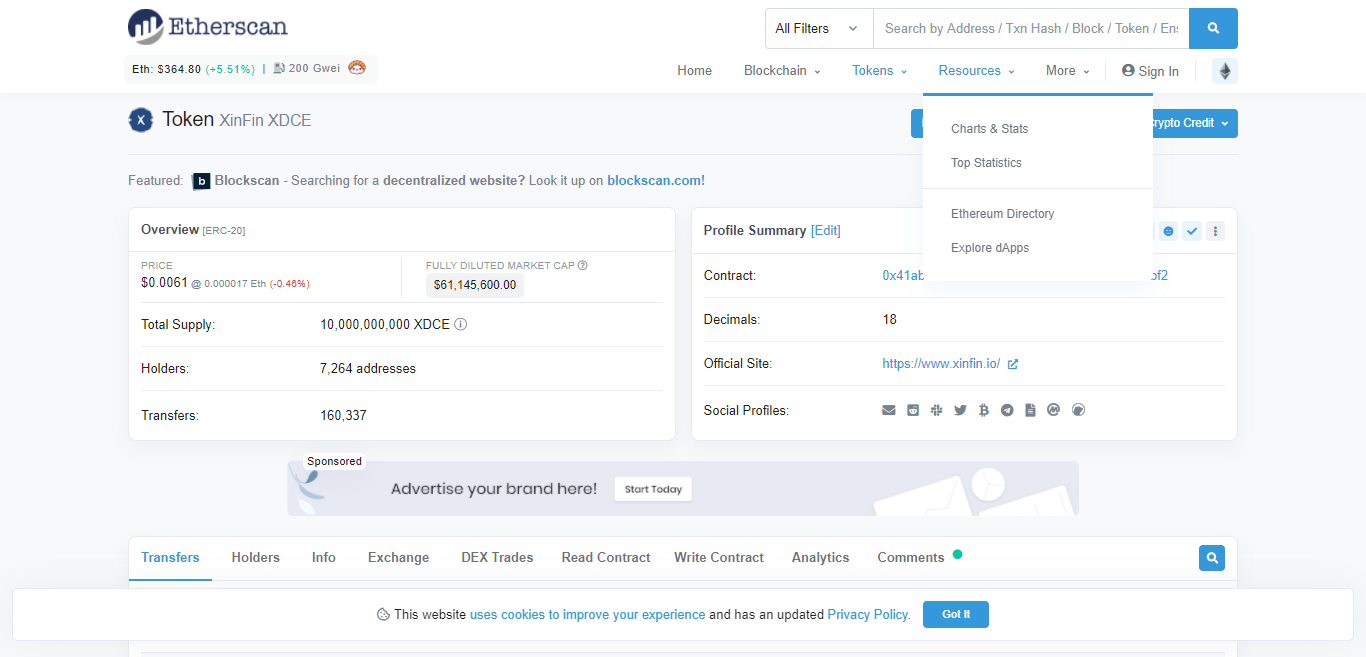1366x657 pixels.
Task: Open the three-dot more options menu
Action: click(1216, 231)
